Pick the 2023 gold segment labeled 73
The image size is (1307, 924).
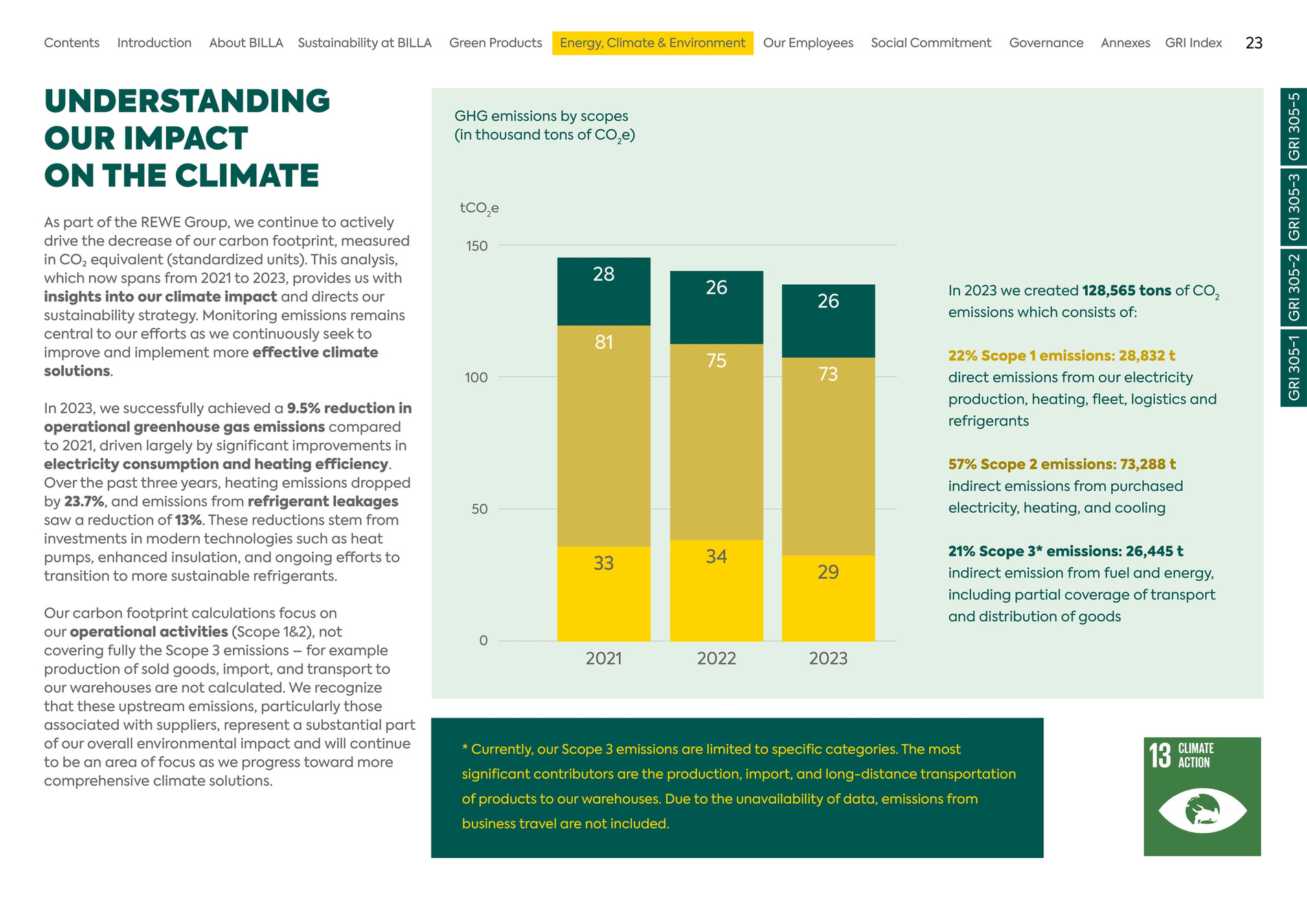(828, 457)
